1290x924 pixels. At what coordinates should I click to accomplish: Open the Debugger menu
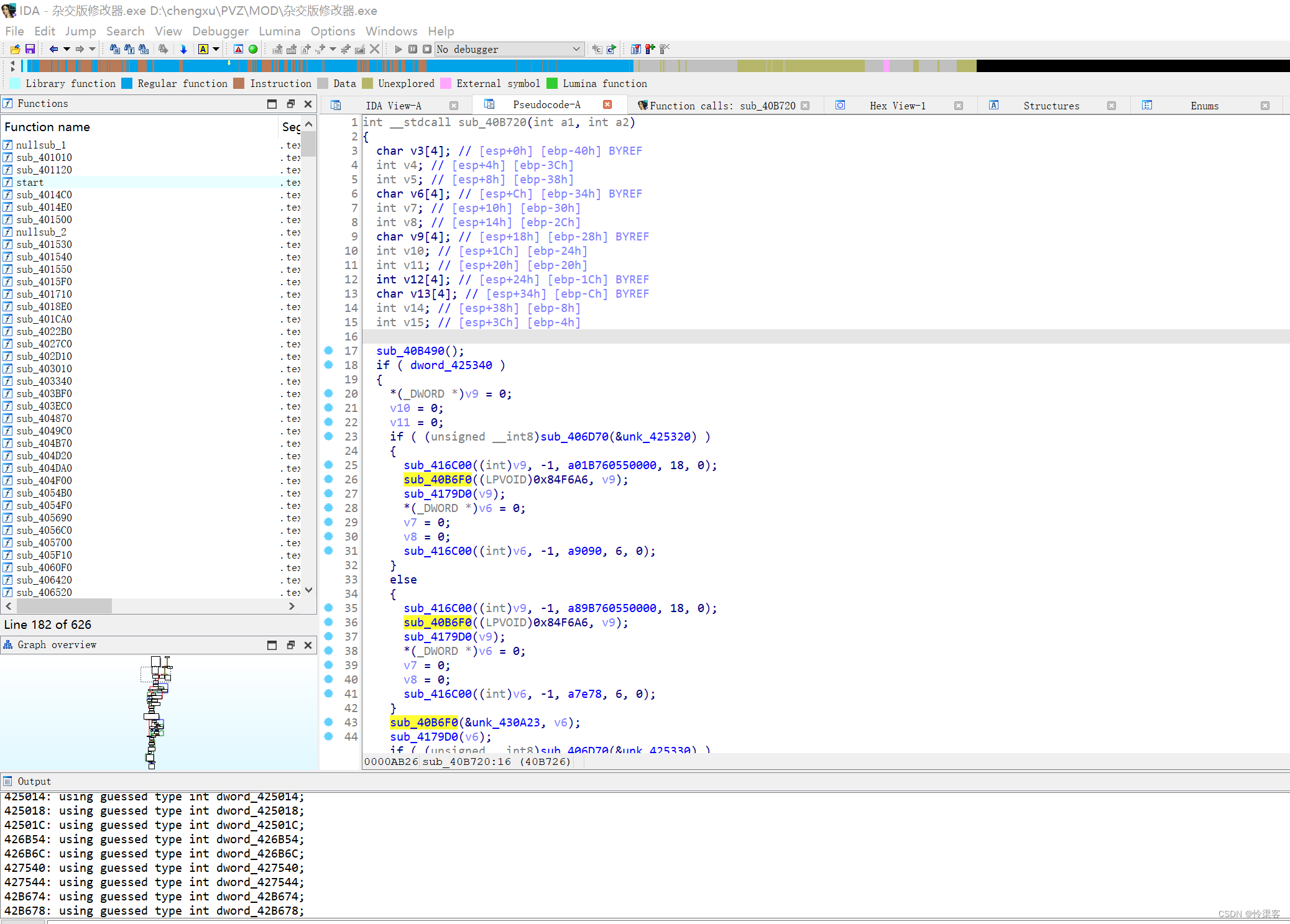point(220,31)
